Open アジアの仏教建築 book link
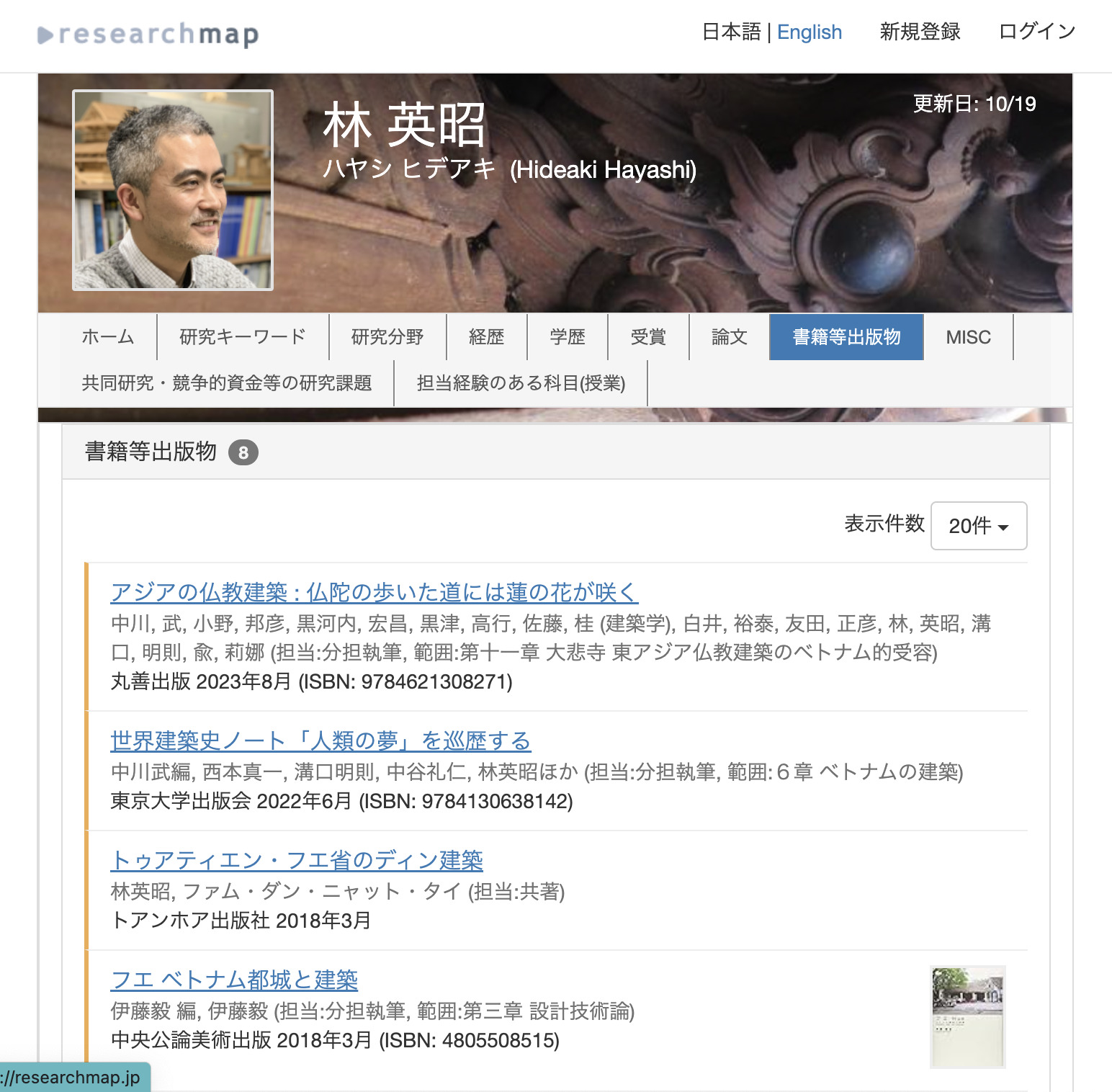Image resolution: width=1112 pixels, height=1092 pixels. point(375,592)
